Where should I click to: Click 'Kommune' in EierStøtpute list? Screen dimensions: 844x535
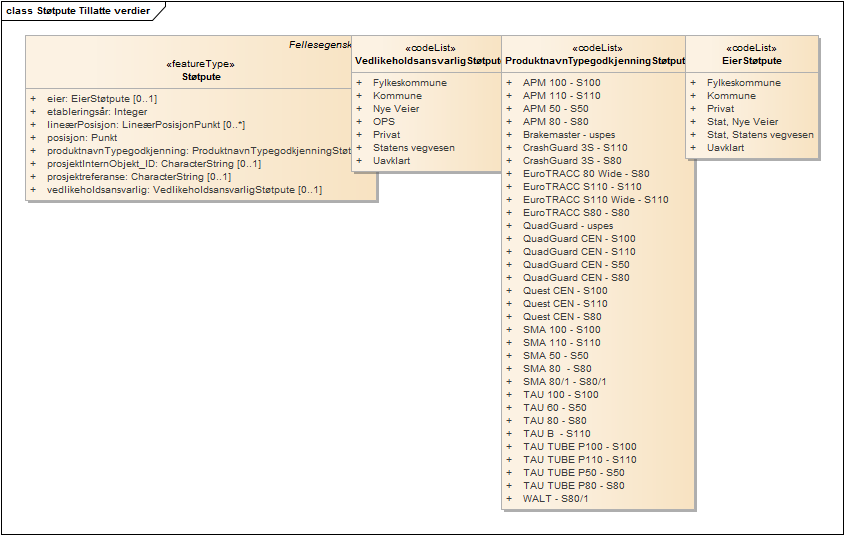[x=731, y=95]
